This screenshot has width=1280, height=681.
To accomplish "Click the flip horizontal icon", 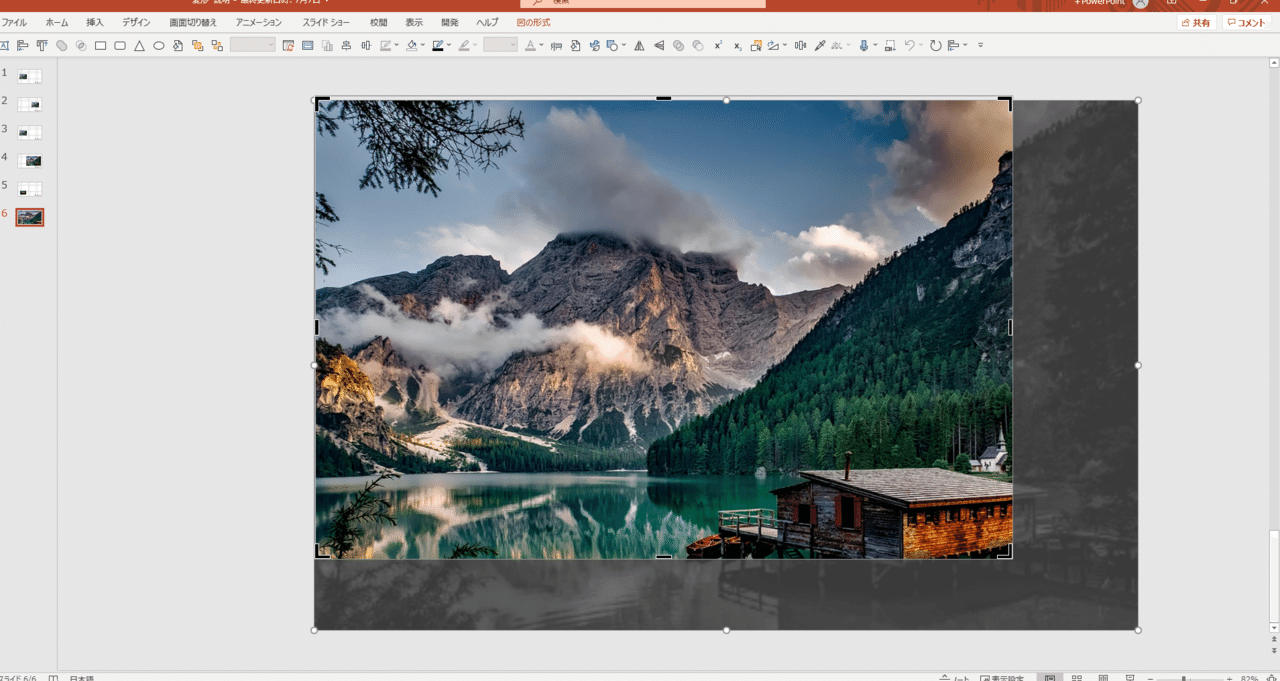I will pos(640,45).
